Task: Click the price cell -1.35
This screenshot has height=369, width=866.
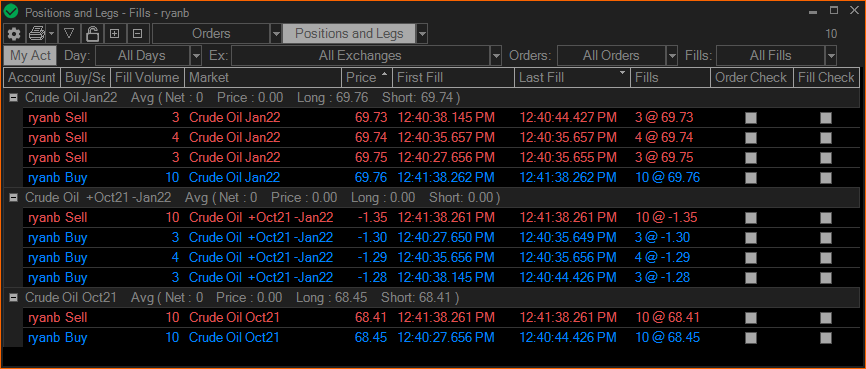Action: tap(372, 218)
